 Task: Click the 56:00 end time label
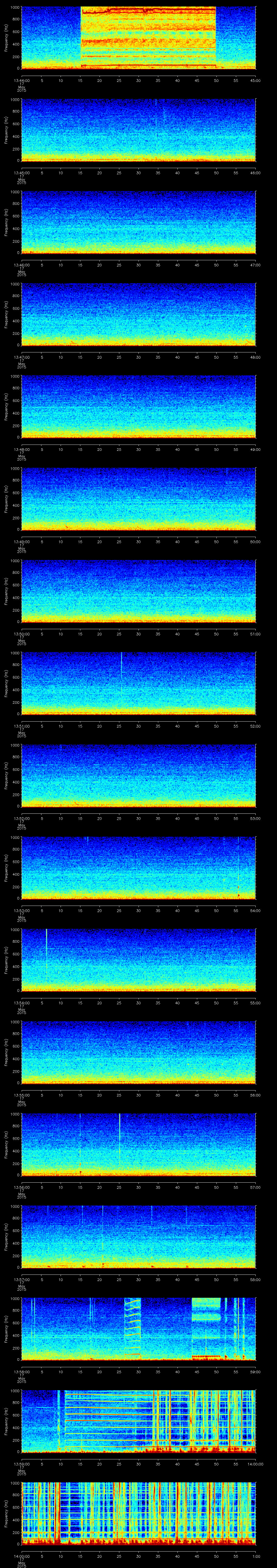pyautogui.click(x=256, y=1095)
